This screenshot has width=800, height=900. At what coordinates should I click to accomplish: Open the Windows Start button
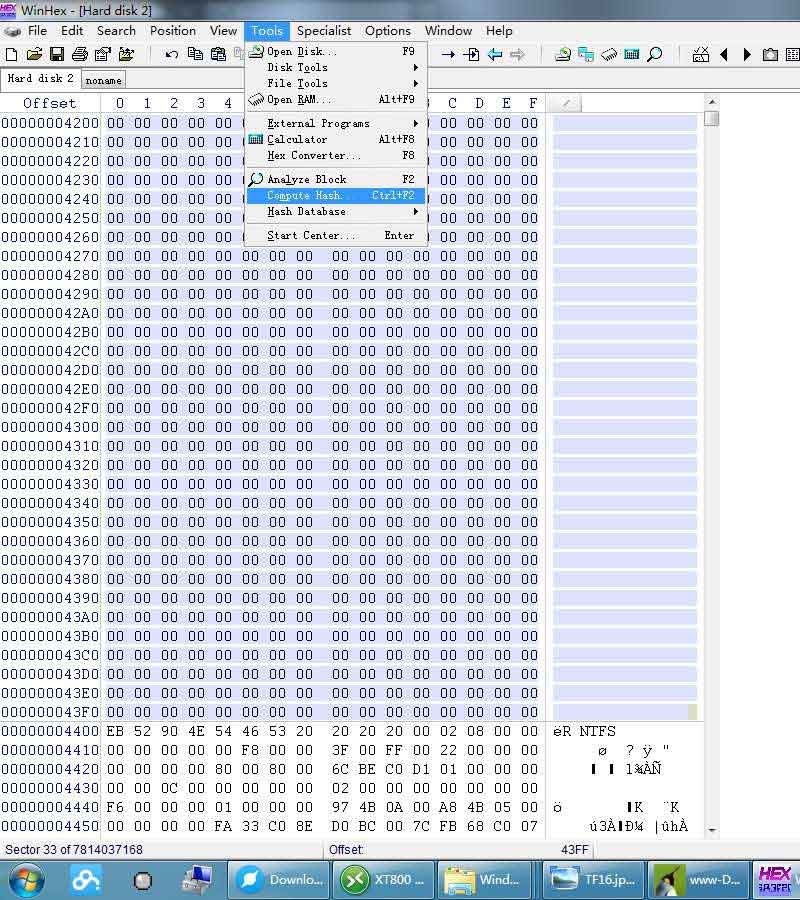pyautogui.click(x=26, y=880)
